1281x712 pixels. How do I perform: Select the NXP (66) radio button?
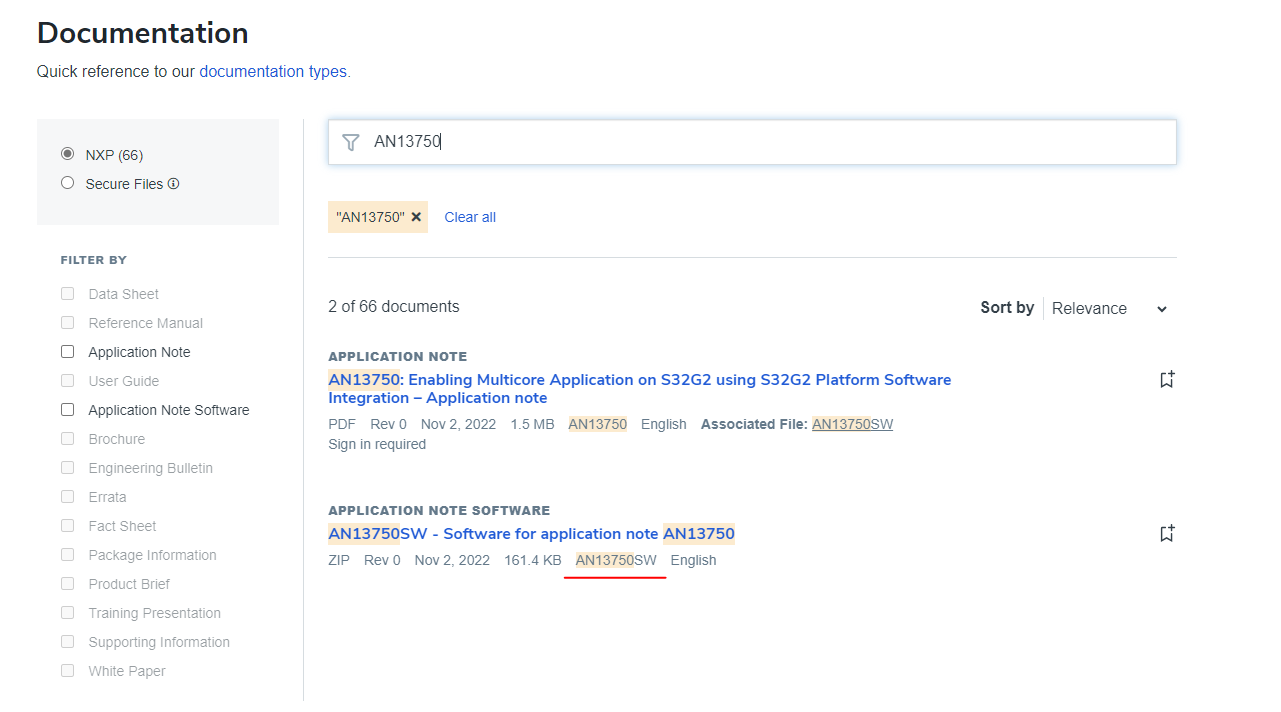point(68,154)
